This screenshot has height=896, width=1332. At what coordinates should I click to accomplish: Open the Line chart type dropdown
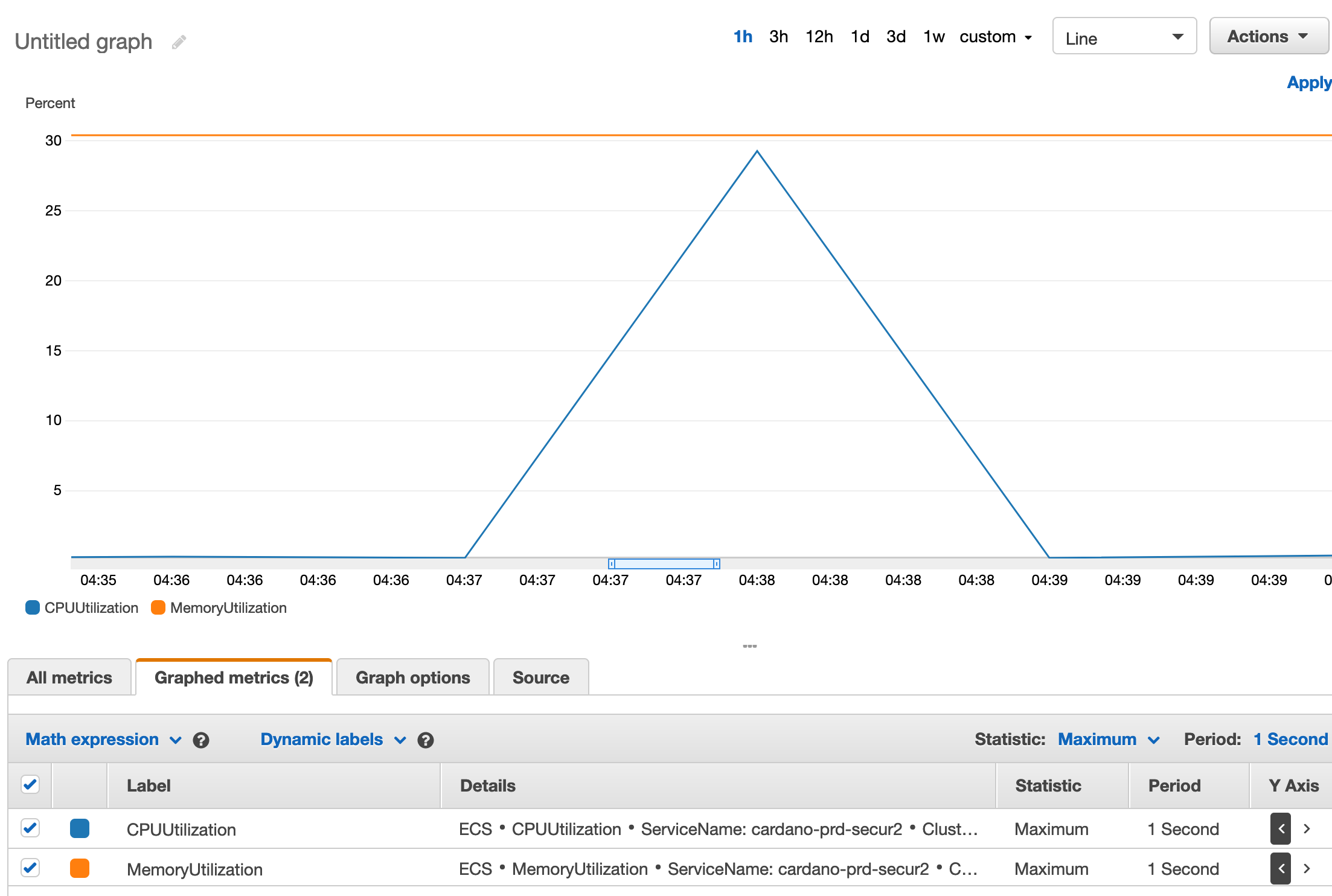click(x=1123, y=37)
